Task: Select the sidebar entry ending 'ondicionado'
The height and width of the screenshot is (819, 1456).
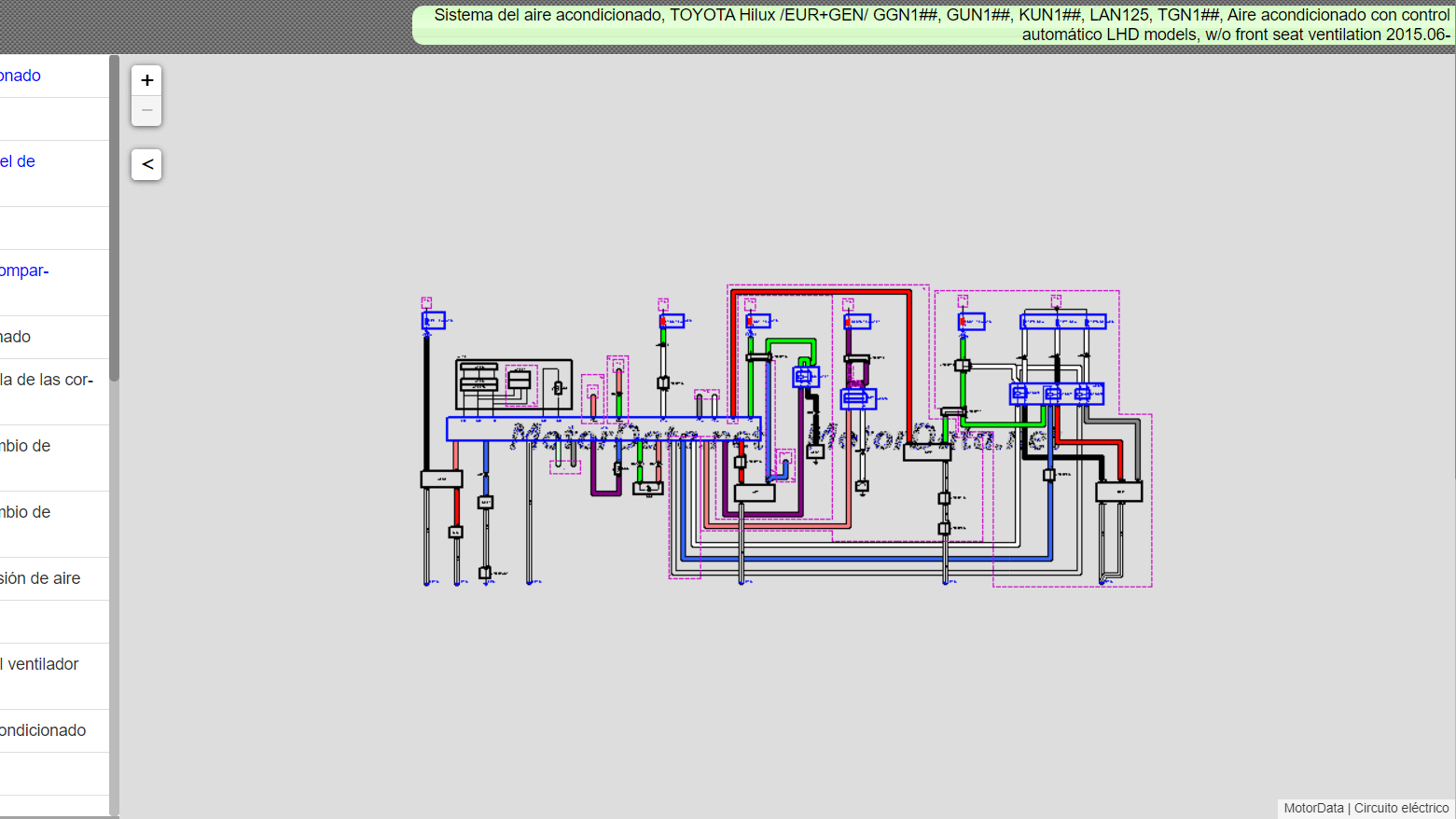Action: [43, 730]
